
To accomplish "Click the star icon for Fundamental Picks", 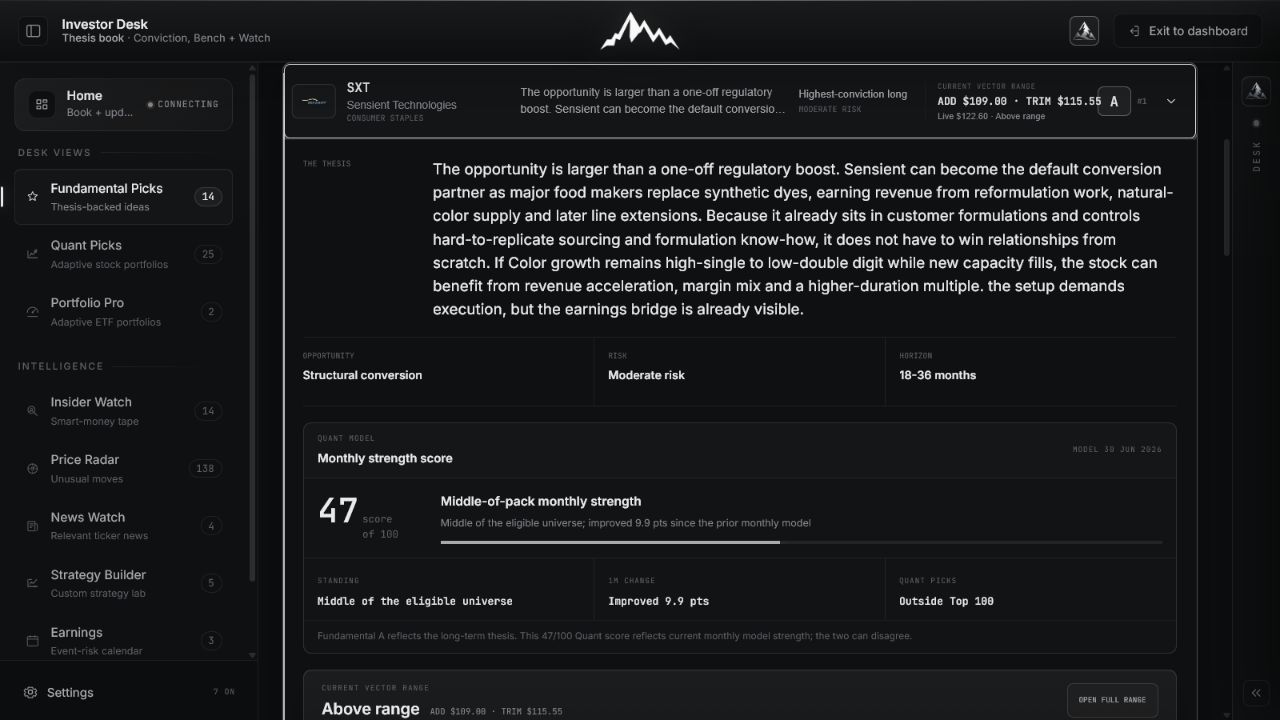I will [x=33, y=197].
